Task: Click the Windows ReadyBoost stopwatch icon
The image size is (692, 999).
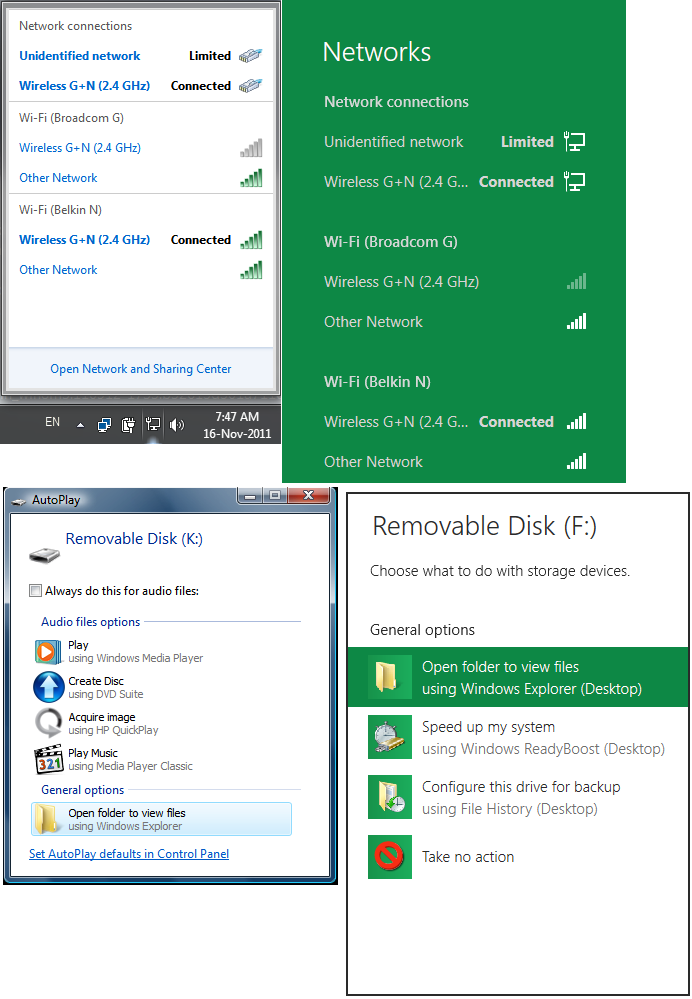Action: point(390,737)
